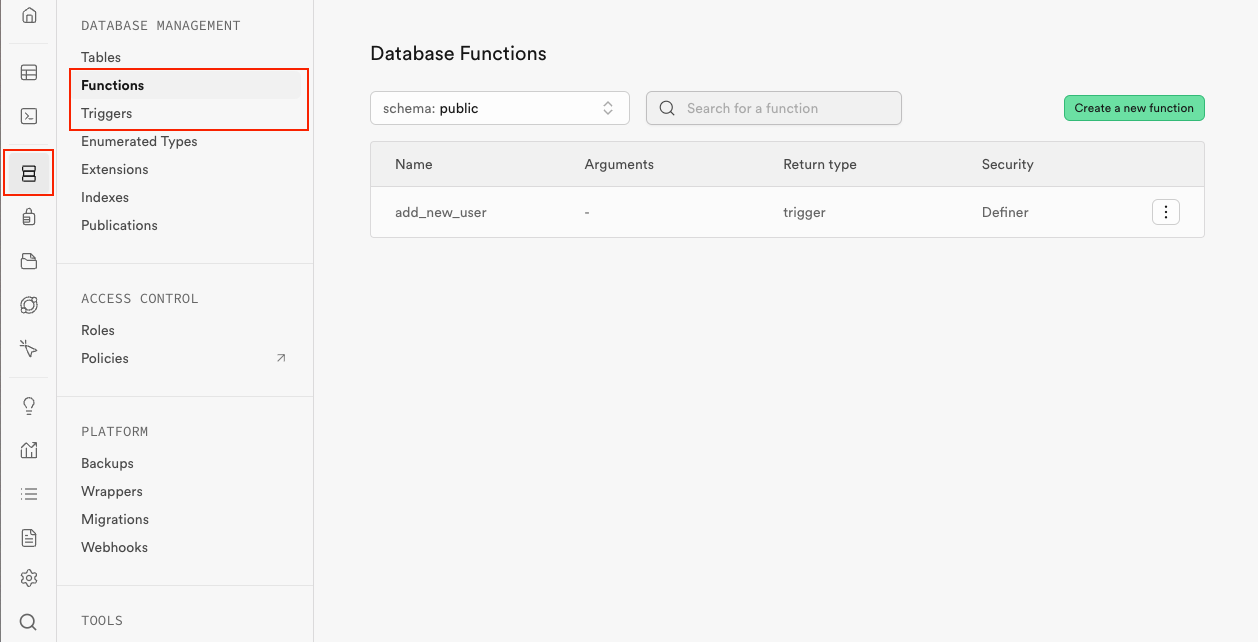Open the lightbulb Advisors icon
Screen dimensions: 1258x642
pos(29,405)
